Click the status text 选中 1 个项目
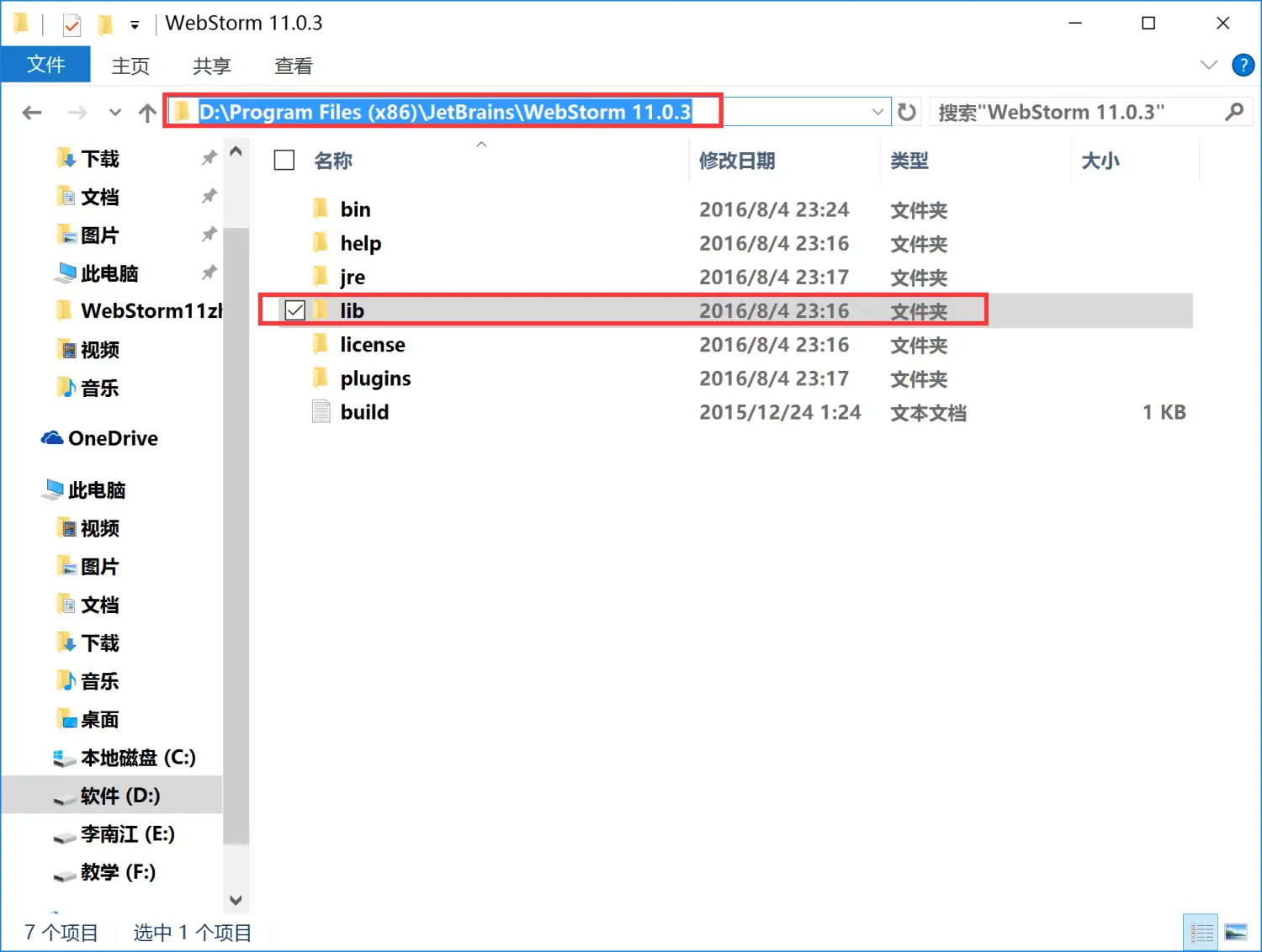 pyautogui.click(x=193, y=933)
